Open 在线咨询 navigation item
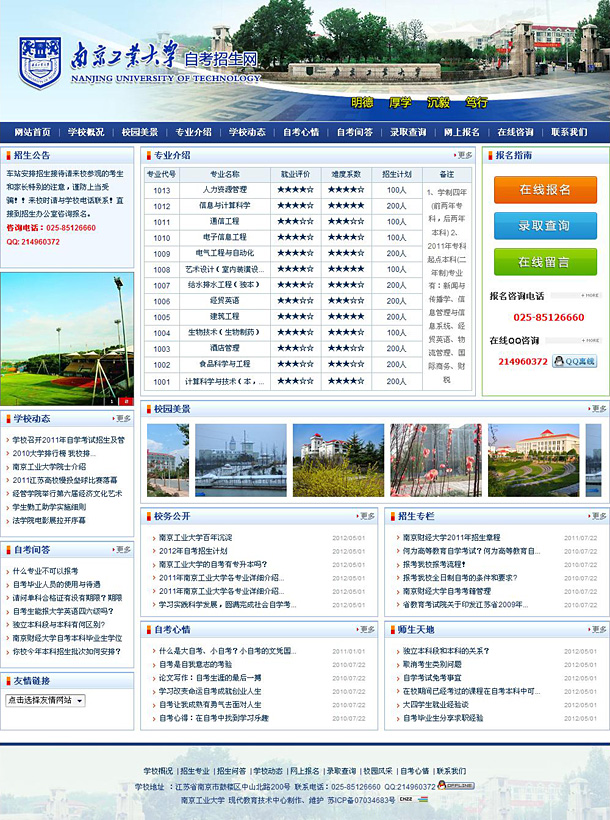Viewport: 610px width, 820px height. 515,132
